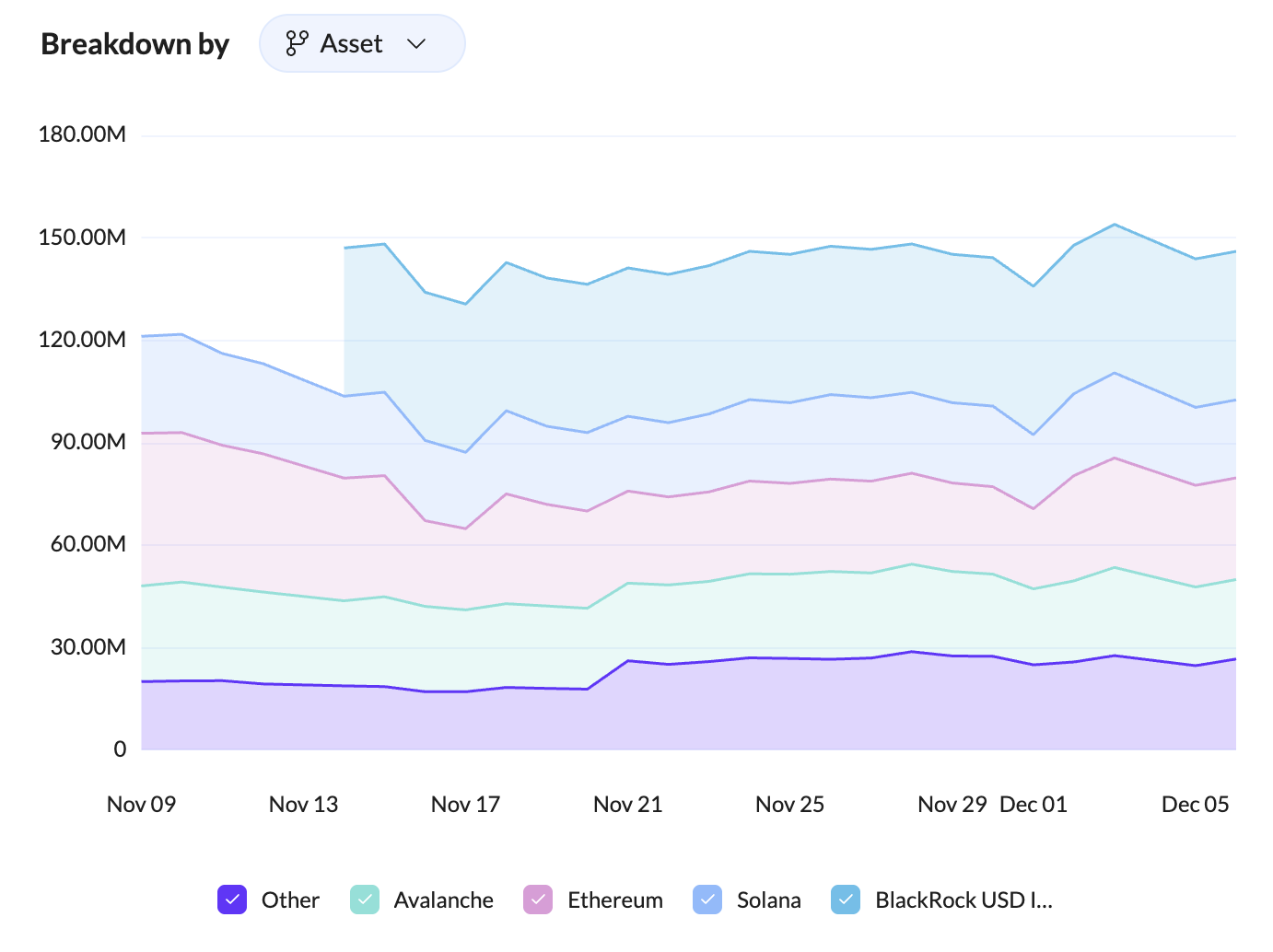Click the 150.00M y-axis label
The height and width of the screenshot is (952, 1273).
pos(82,237)
